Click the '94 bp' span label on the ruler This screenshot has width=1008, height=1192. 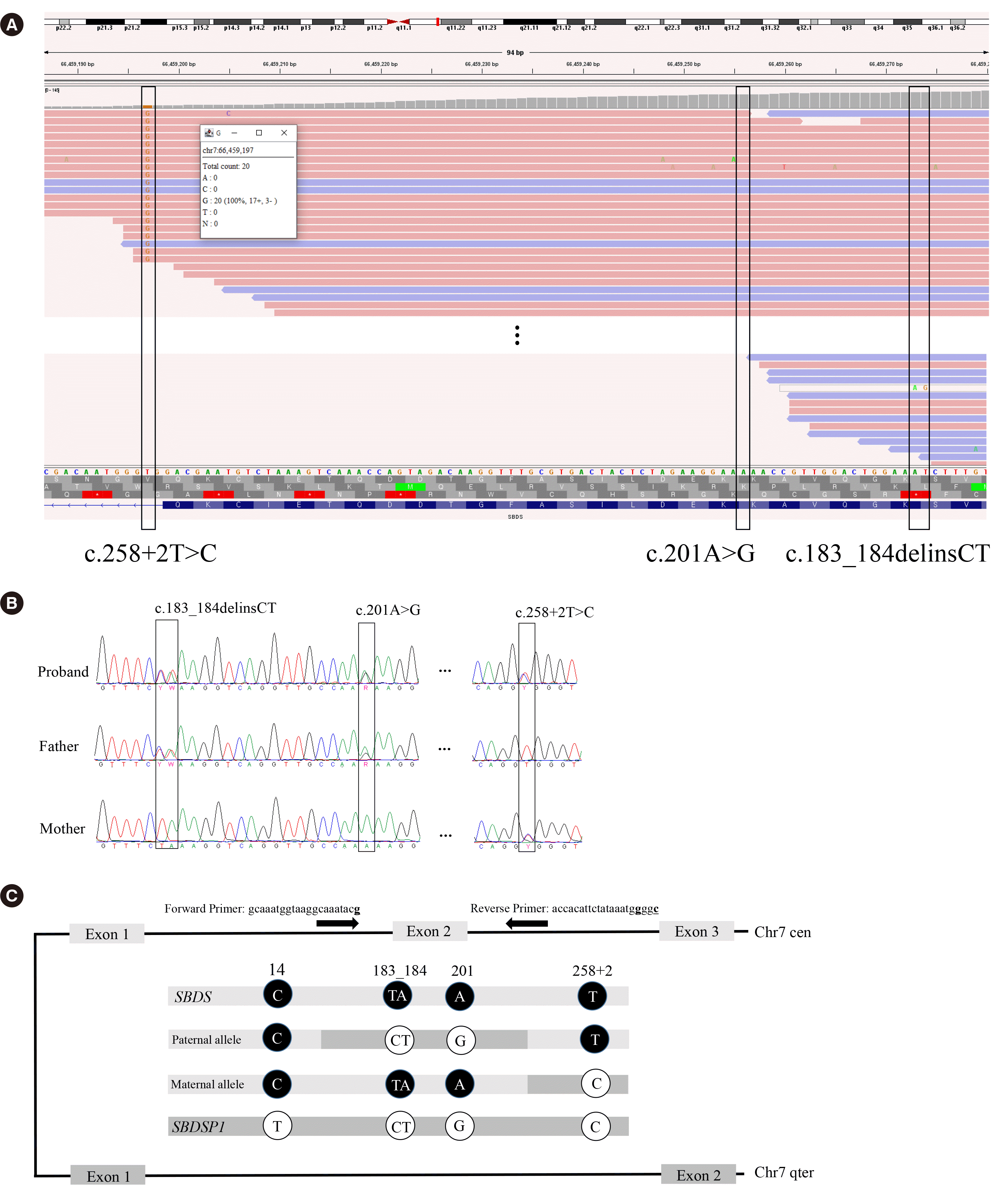pyautogui.click(x=515, y=53)
